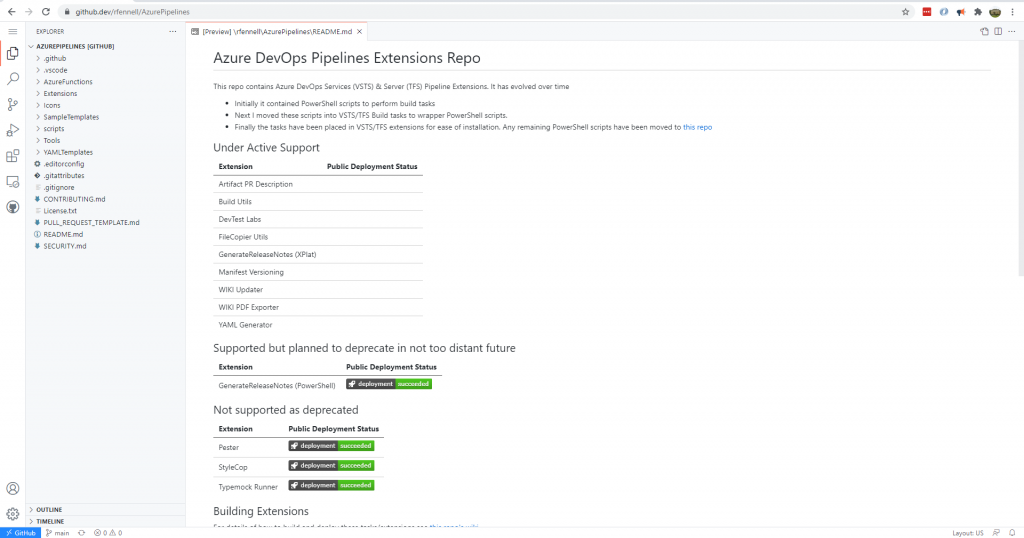Expand the YAMLTemplates folder
1024x538 pixels.
(x=105, y=152)
